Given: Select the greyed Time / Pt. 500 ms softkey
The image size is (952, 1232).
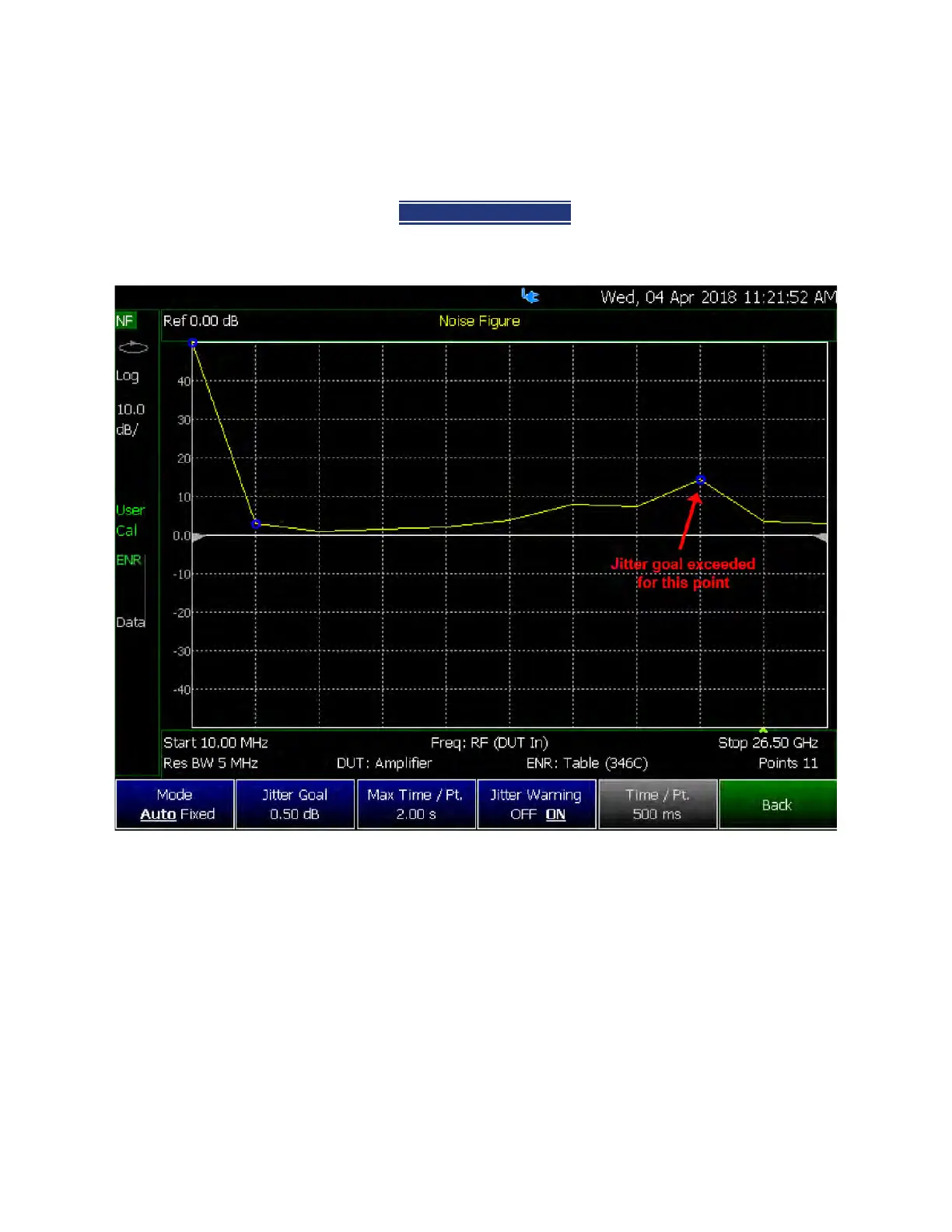Looking at the screenshot, I should (x=657, y=804).
